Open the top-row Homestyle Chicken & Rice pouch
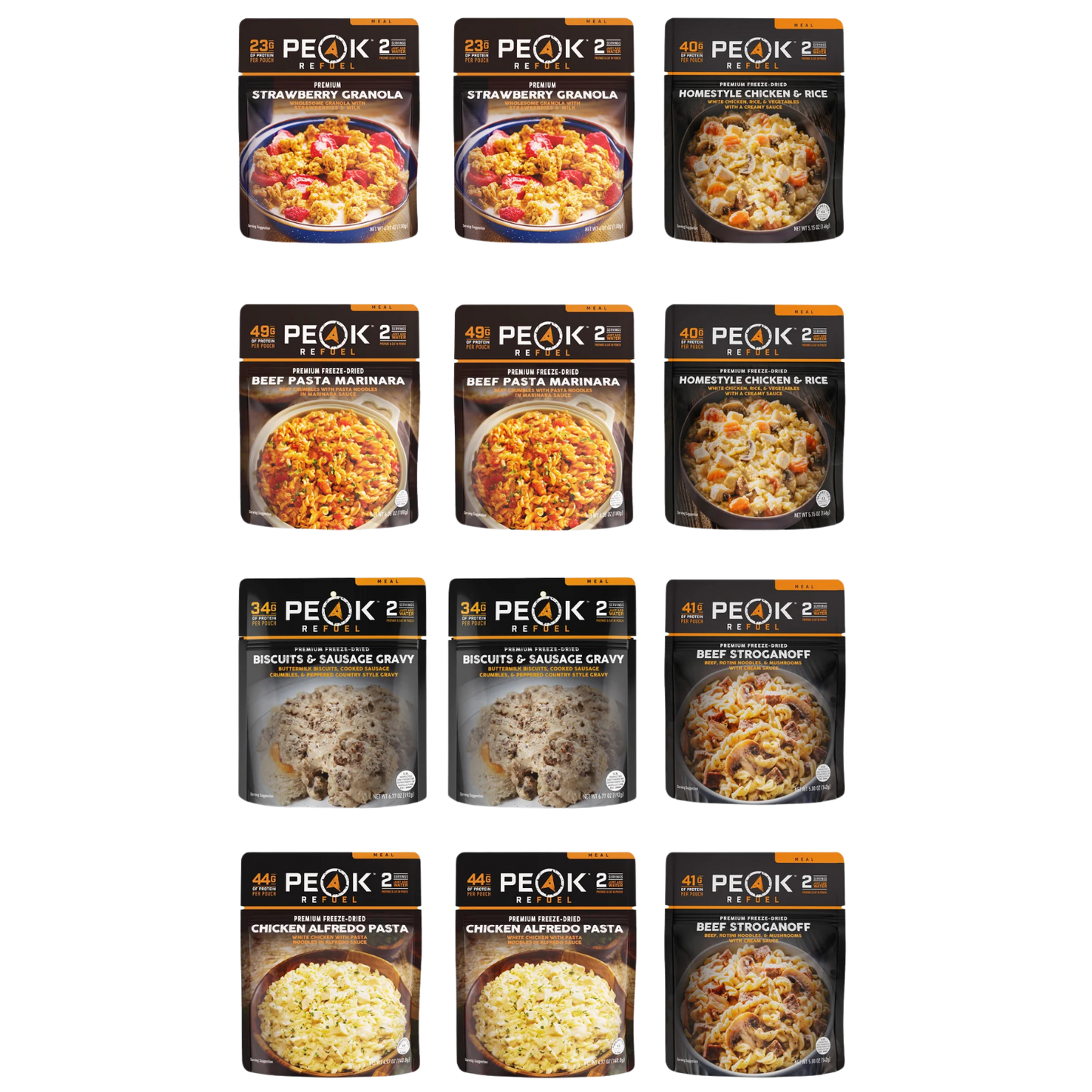Screen dimensions: 1092x1092 point(753,129)
